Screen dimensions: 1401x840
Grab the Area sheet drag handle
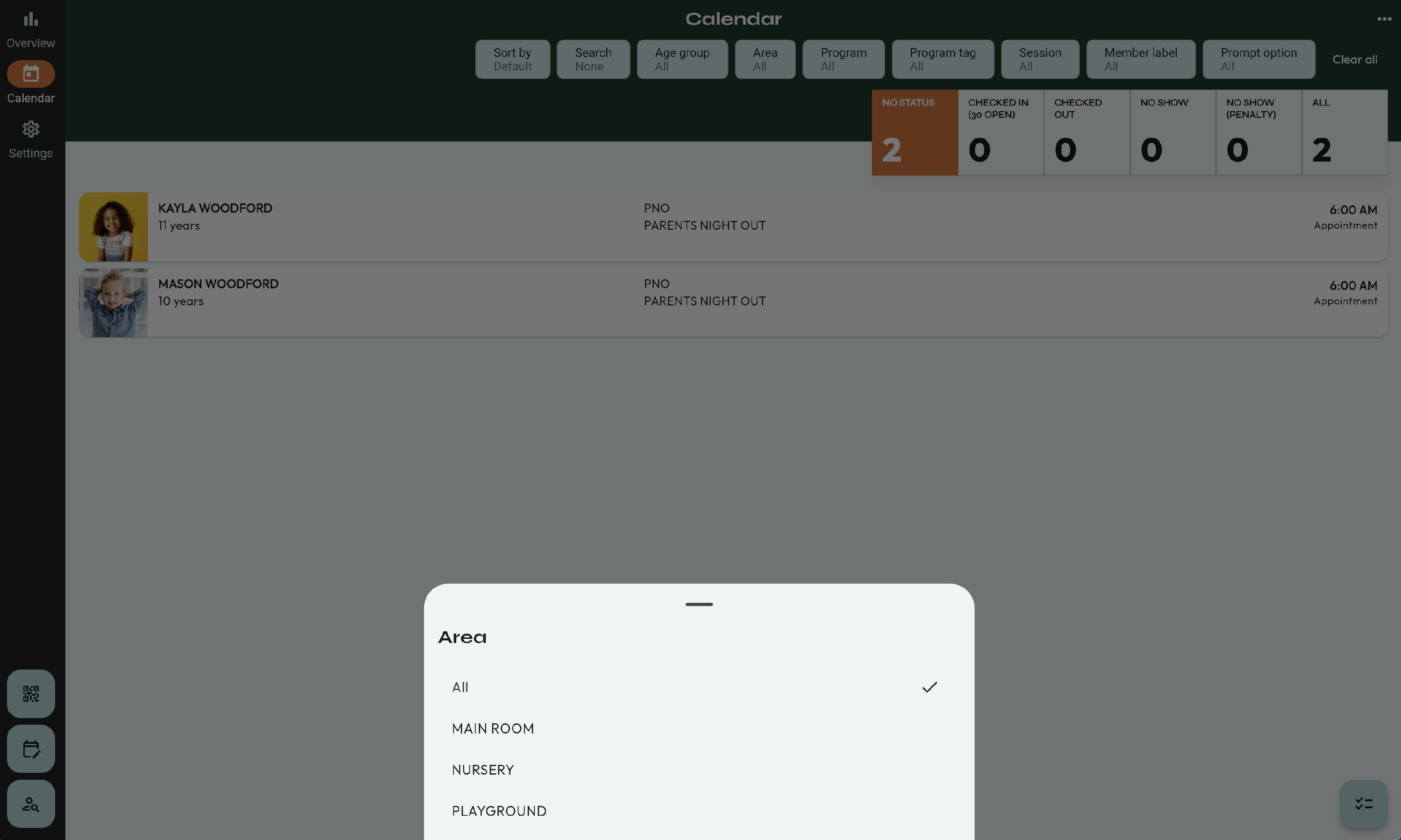[x=699, y=605]
